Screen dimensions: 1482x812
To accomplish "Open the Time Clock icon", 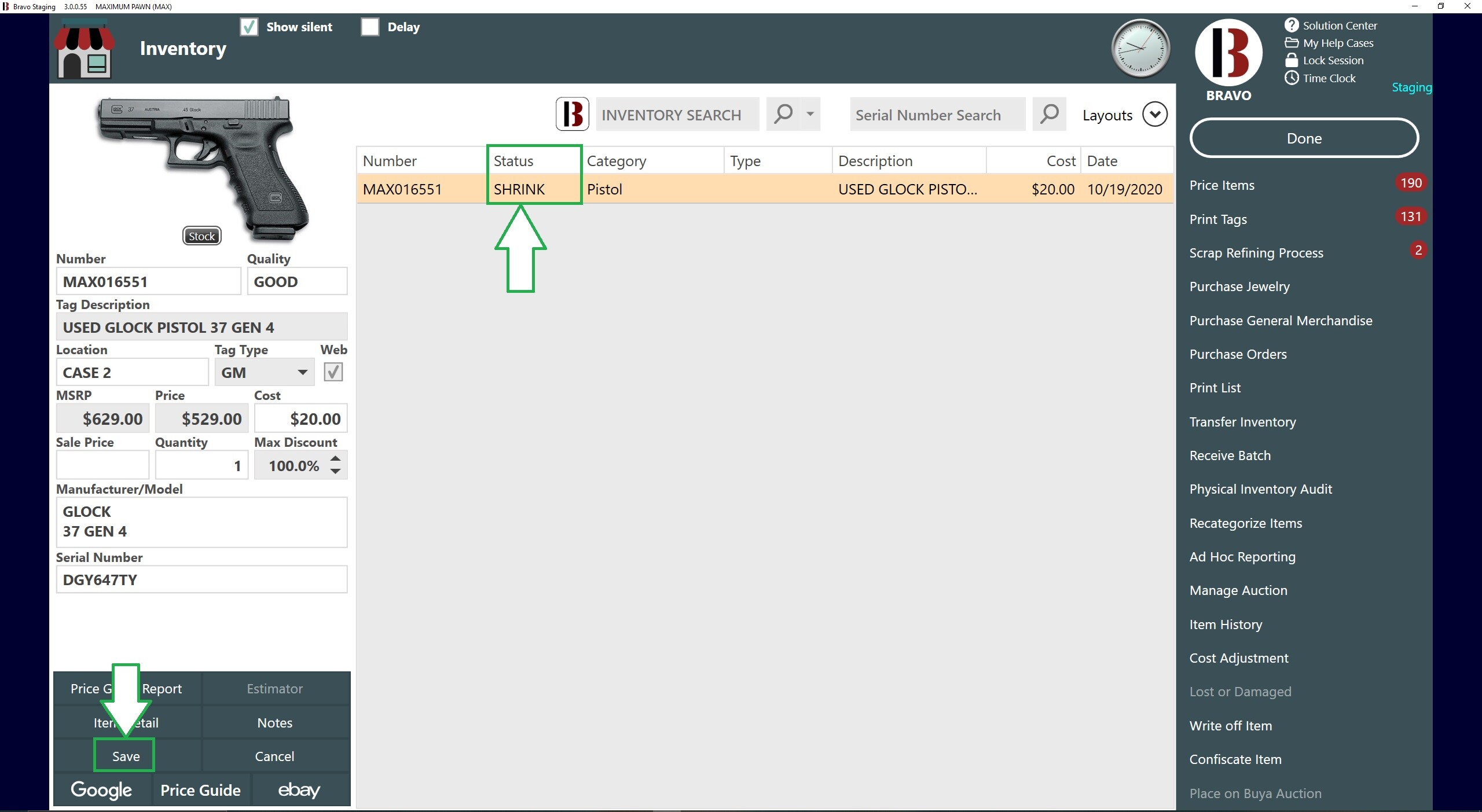I will pos(1291,78).
